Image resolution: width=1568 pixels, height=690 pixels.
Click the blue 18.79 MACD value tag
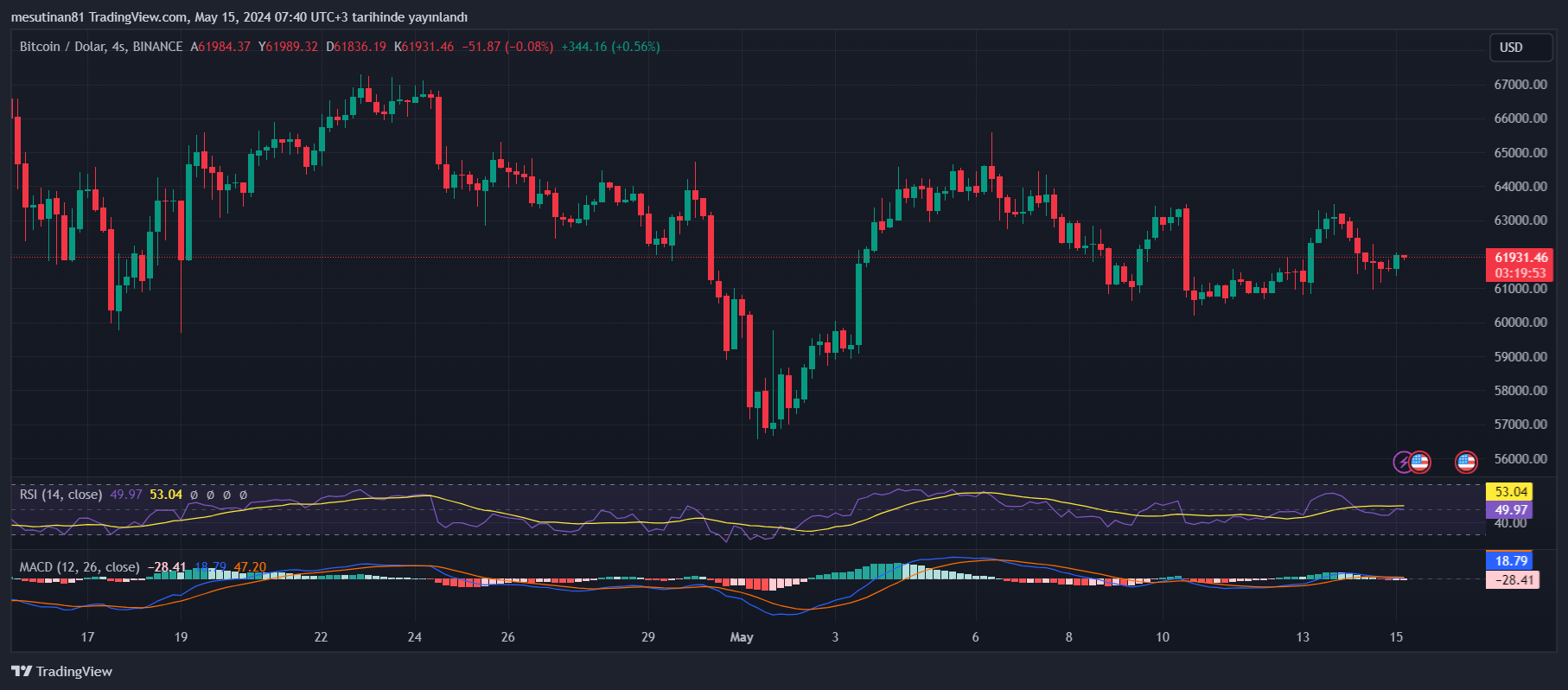point(1510,561)
